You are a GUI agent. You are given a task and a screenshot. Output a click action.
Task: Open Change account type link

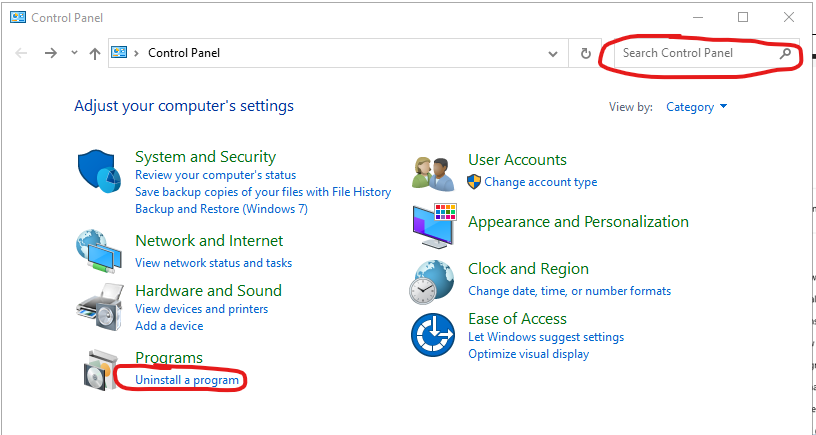[x=541, y=182]
